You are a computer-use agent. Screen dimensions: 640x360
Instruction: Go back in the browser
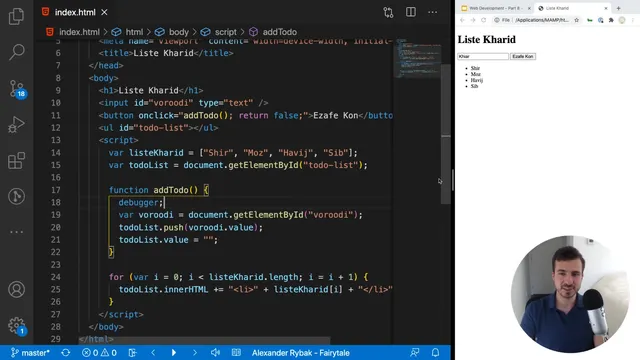coord(462,20)
